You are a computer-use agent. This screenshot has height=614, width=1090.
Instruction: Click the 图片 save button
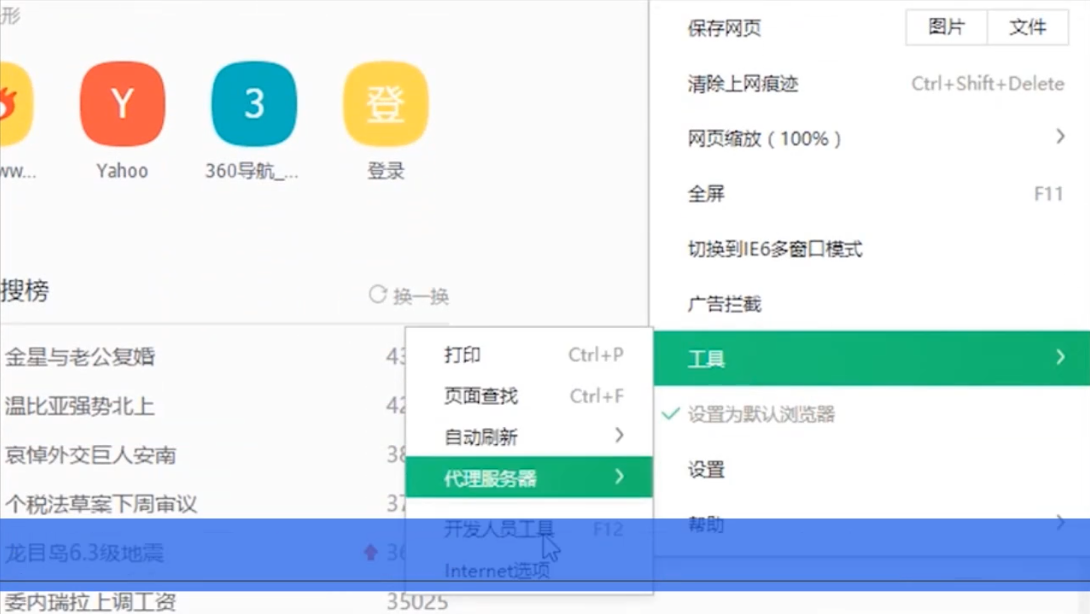tap(947, 27)
